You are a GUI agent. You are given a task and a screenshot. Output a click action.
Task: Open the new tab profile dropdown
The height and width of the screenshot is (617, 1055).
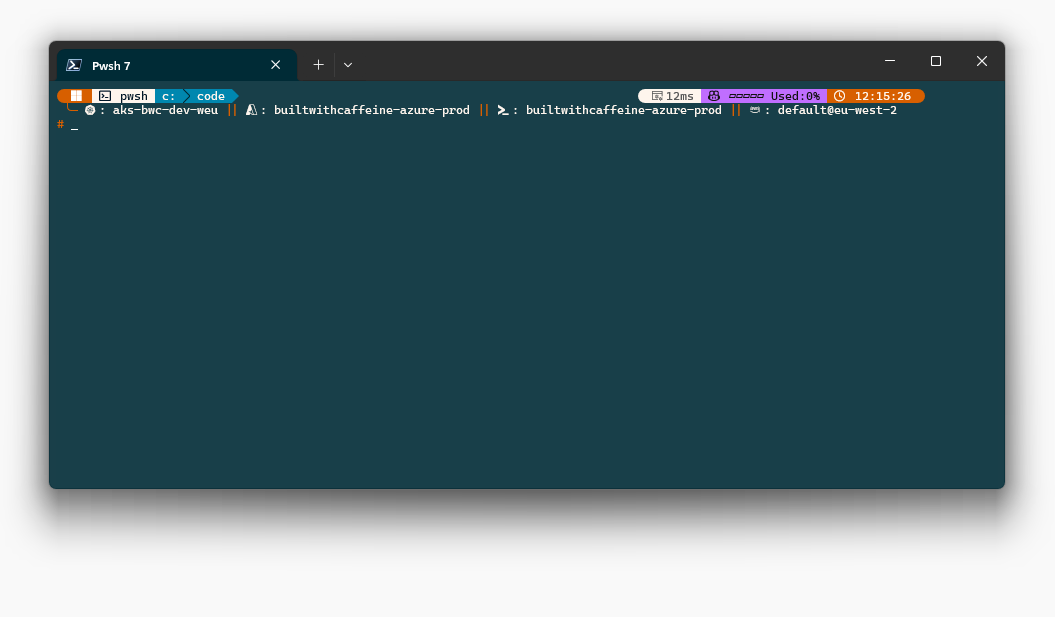[348, 65]
